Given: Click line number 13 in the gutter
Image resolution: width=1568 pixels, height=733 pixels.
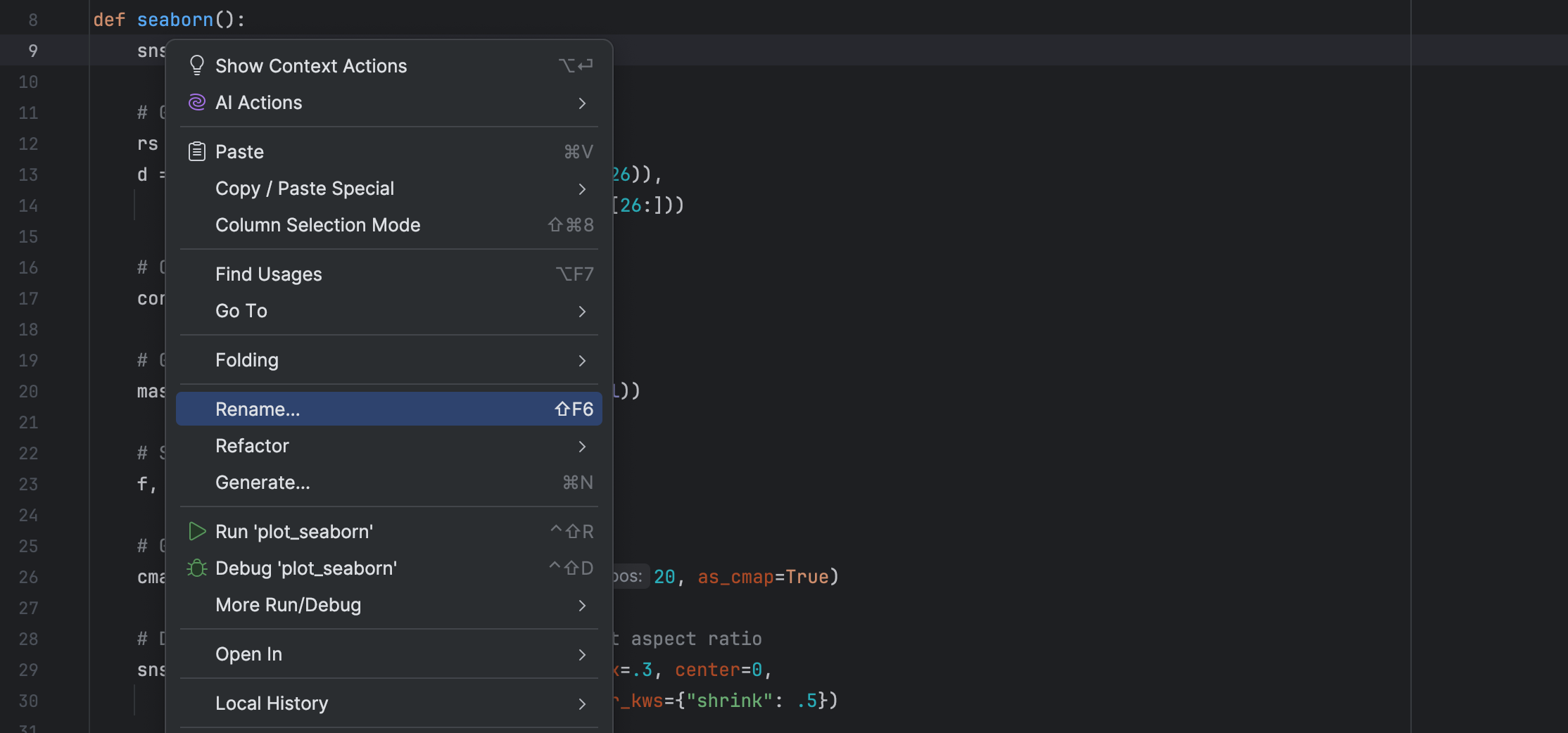Looking at the screenshot, I should click(x=28, y=174).
